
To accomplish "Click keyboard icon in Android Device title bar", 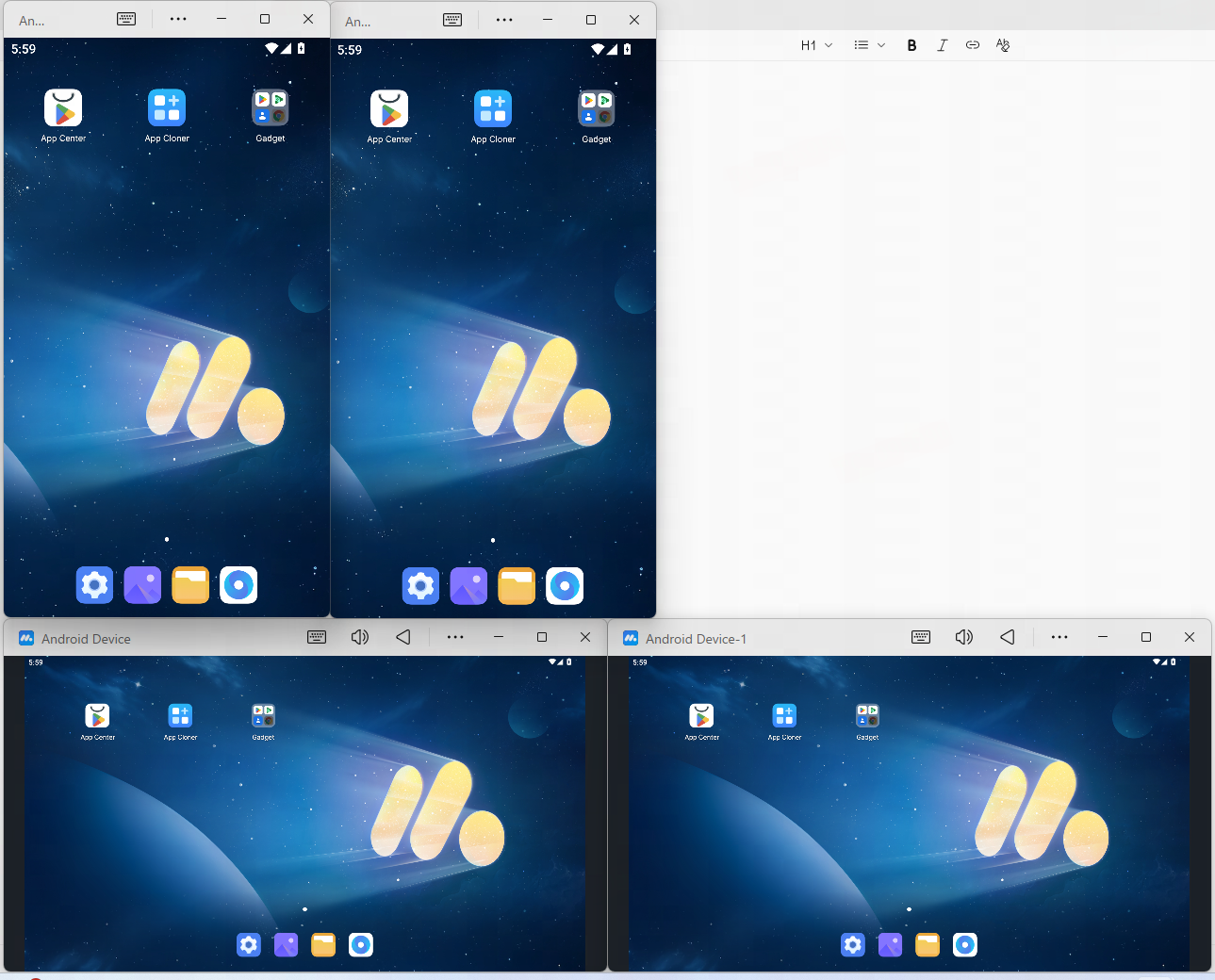I will point(317,637).
